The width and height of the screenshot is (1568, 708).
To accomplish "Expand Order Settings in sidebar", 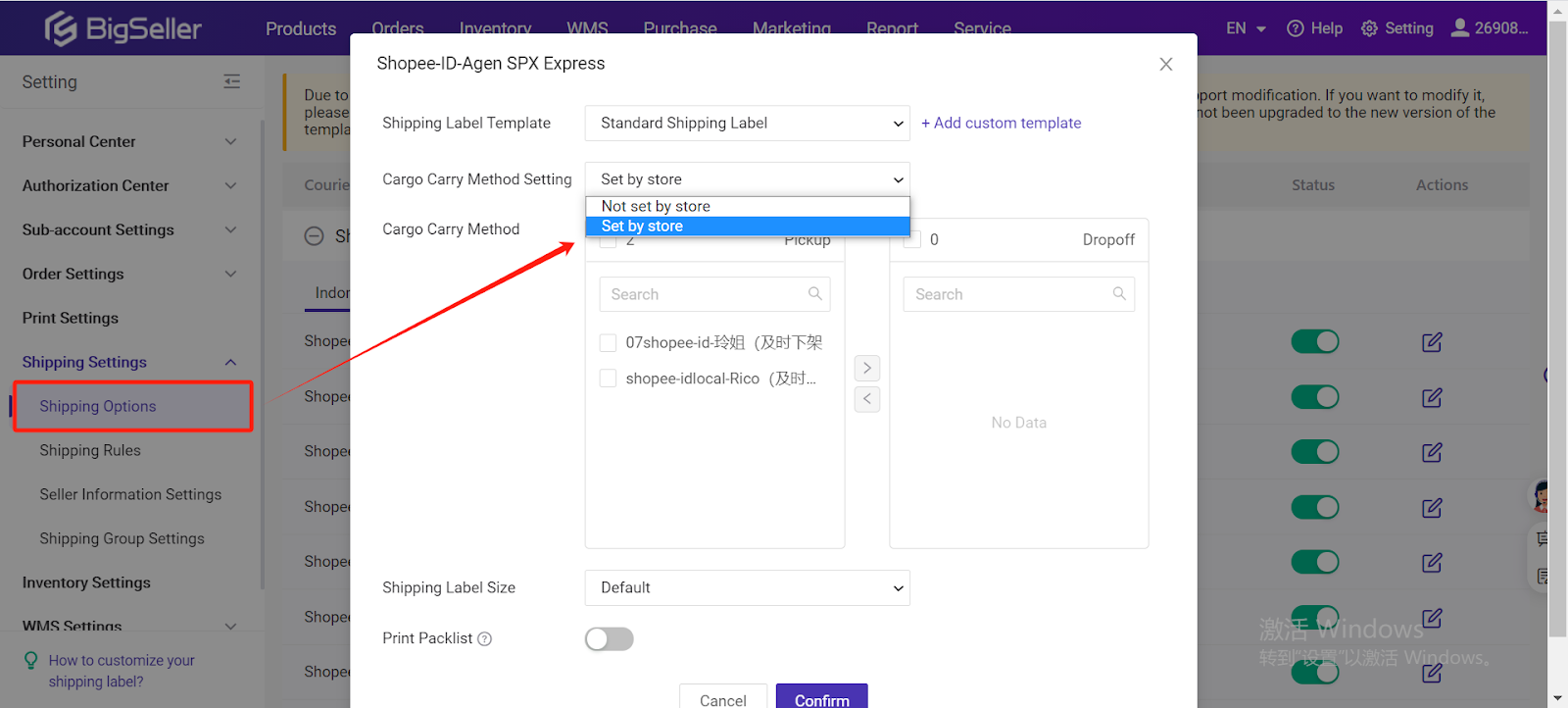I will click(x=129, y=274).
